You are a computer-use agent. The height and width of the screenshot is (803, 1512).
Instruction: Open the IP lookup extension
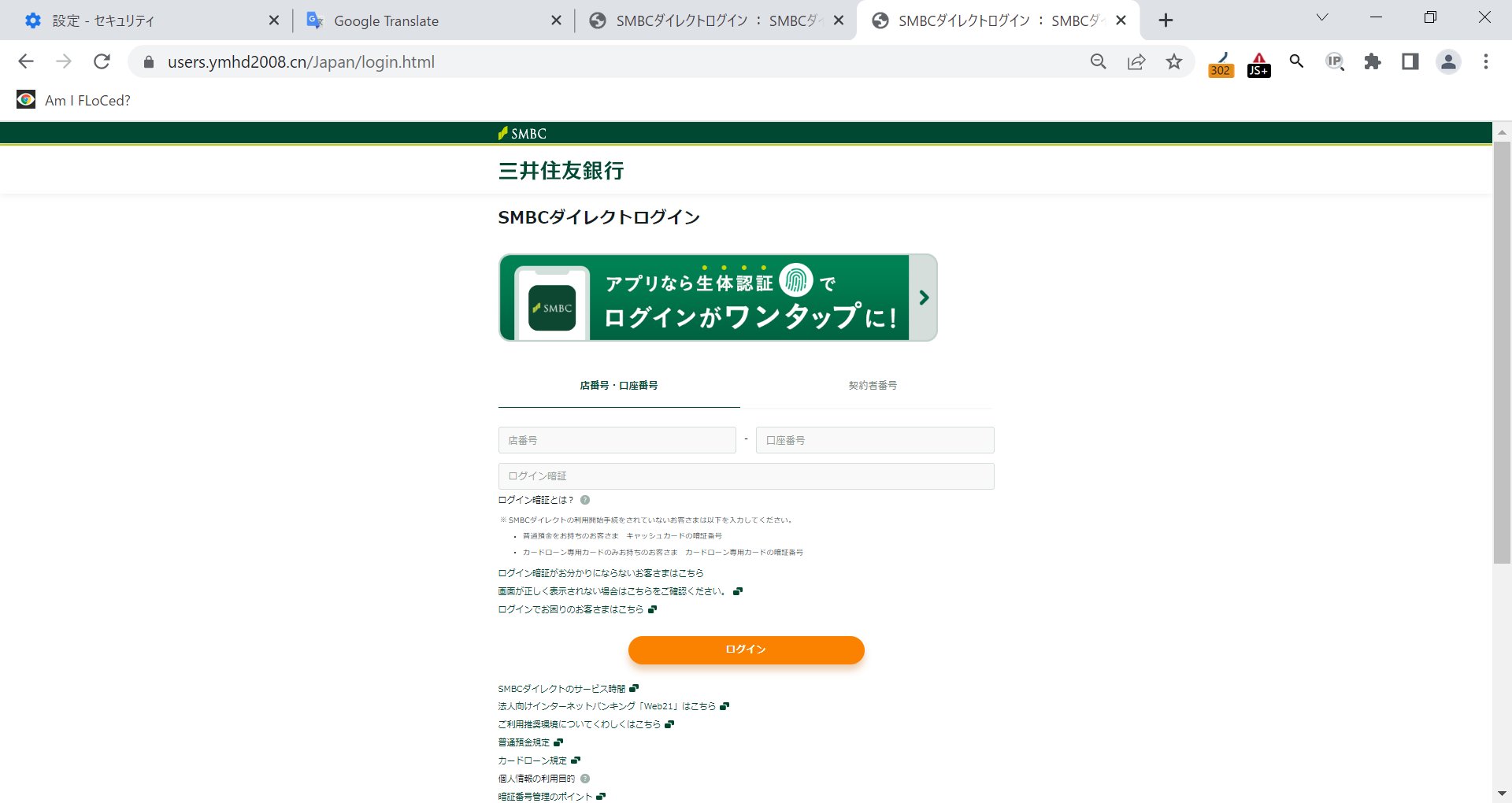pos(1334,61)
